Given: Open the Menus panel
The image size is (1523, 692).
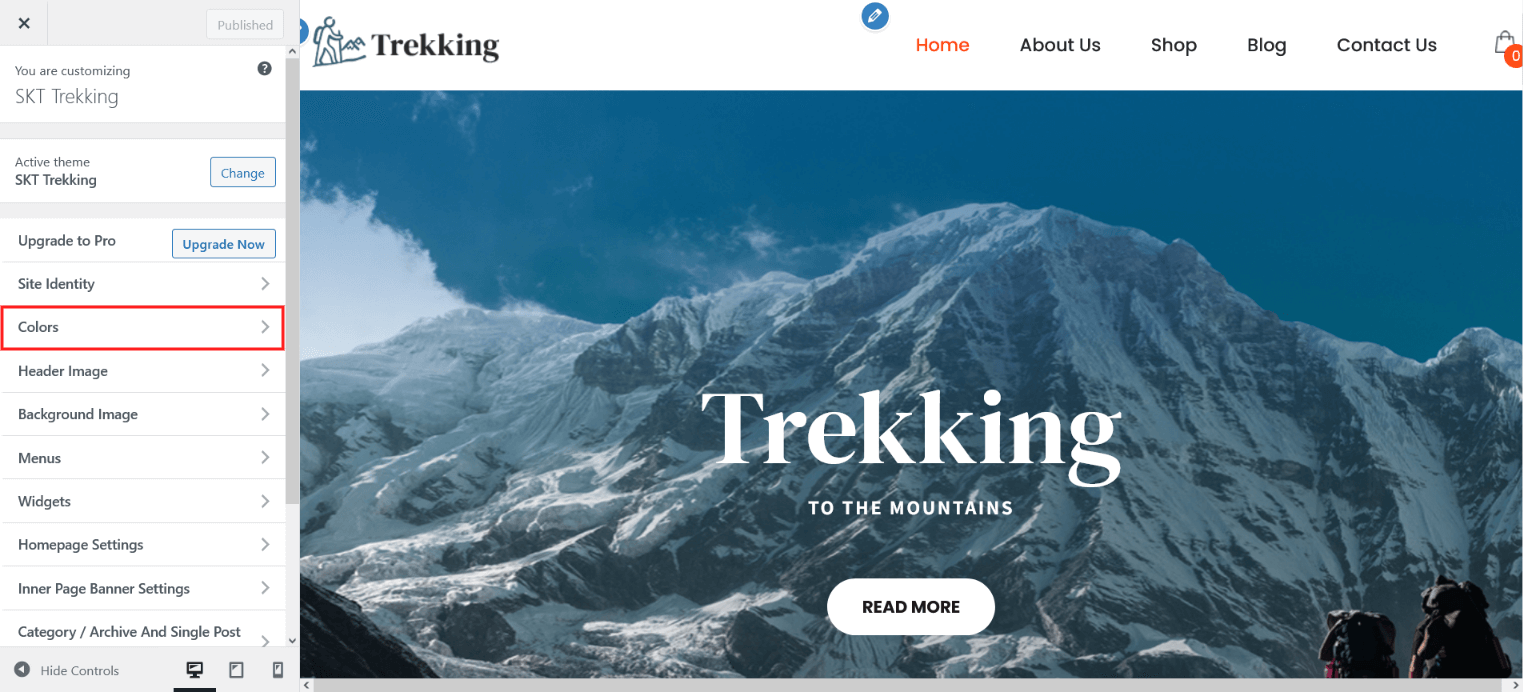Looking at the screenshot, I should tap(143, 458).
